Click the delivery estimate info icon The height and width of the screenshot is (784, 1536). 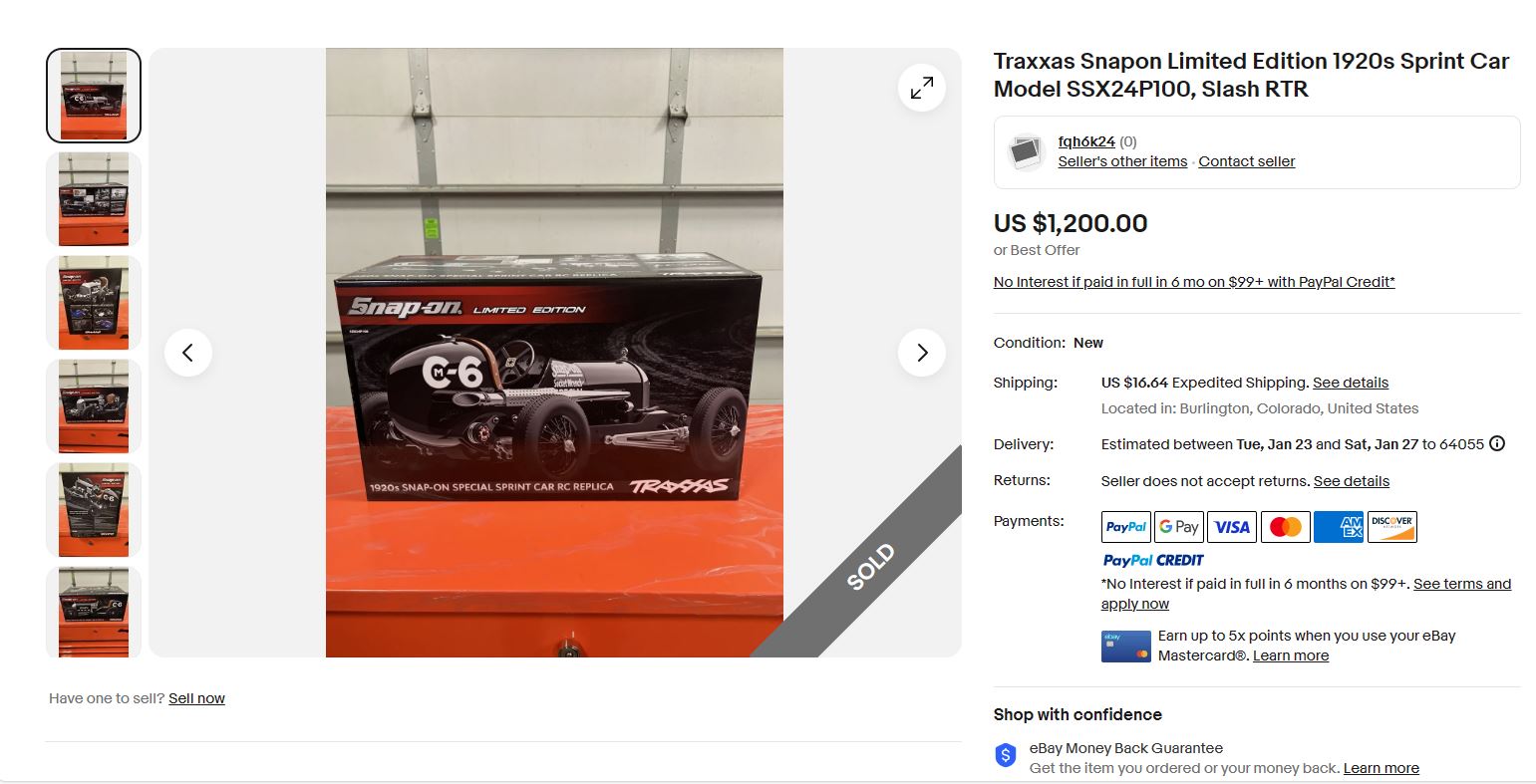click(x=1497, y=444)
